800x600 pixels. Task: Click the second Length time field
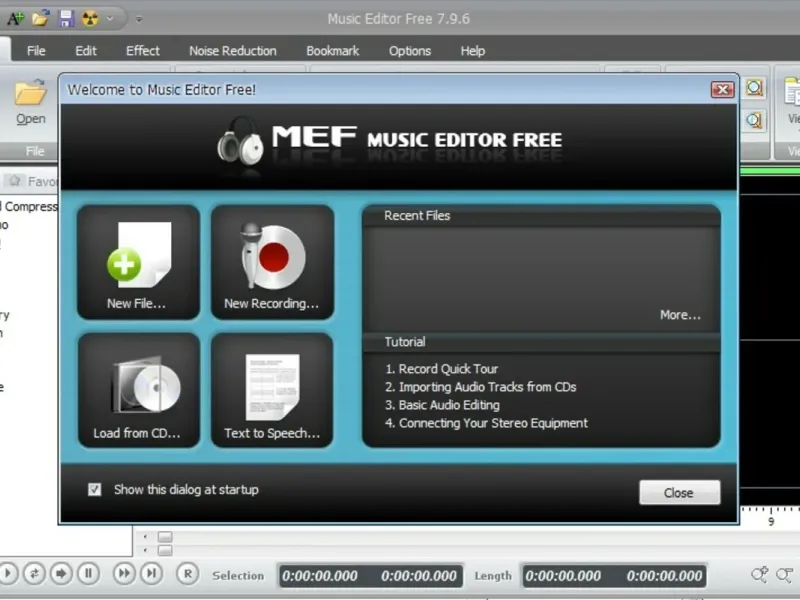pos(664,576)
